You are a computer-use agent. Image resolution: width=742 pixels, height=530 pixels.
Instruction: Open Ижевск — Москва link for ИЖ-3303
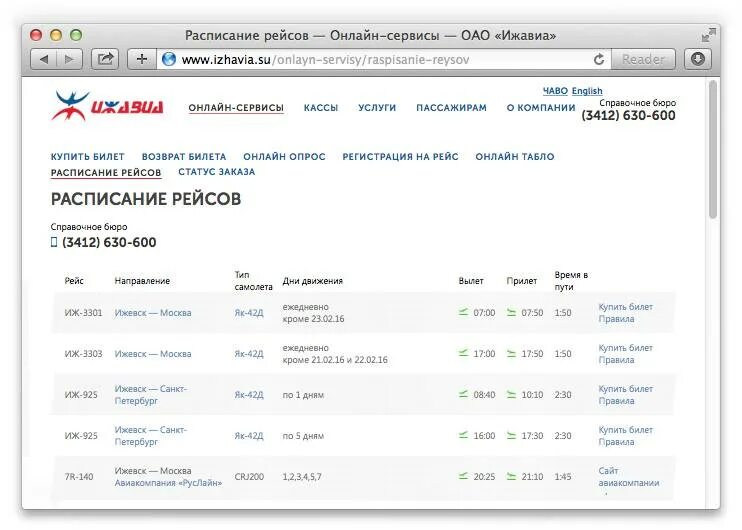153,354
